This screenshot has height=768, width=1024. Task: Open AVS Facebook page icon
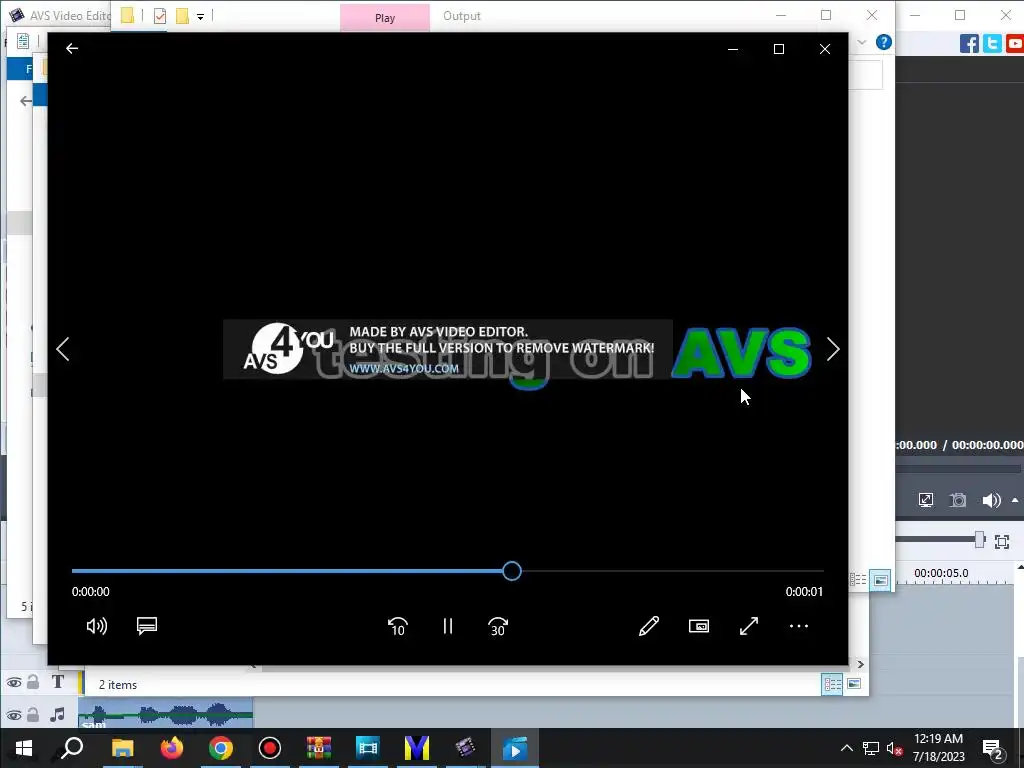click(969, 44)
